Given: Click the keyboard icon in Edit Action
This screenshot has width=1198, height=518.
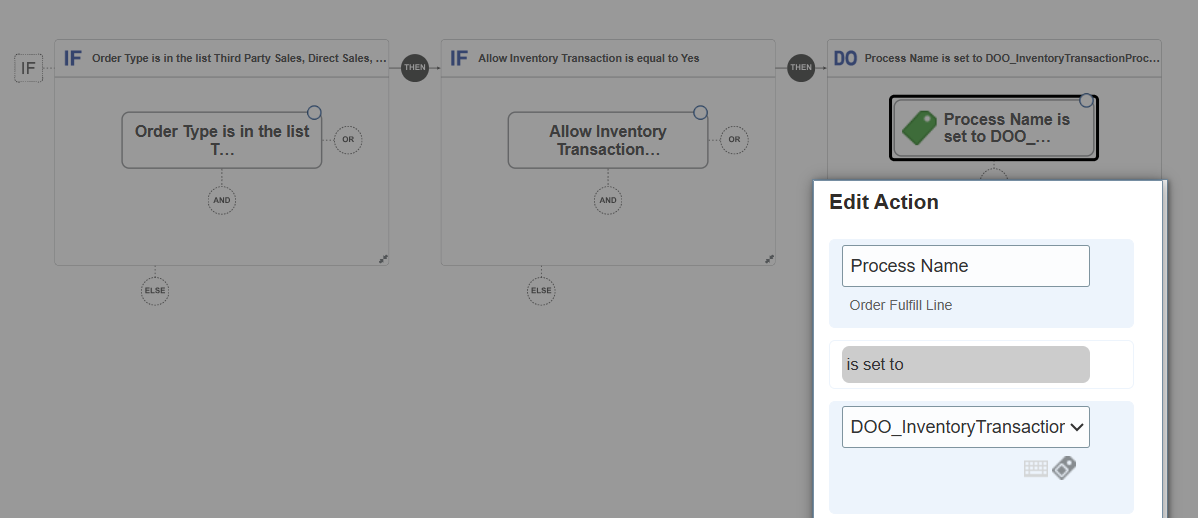Looking at the screenshot, I should tap(1035, 468).
